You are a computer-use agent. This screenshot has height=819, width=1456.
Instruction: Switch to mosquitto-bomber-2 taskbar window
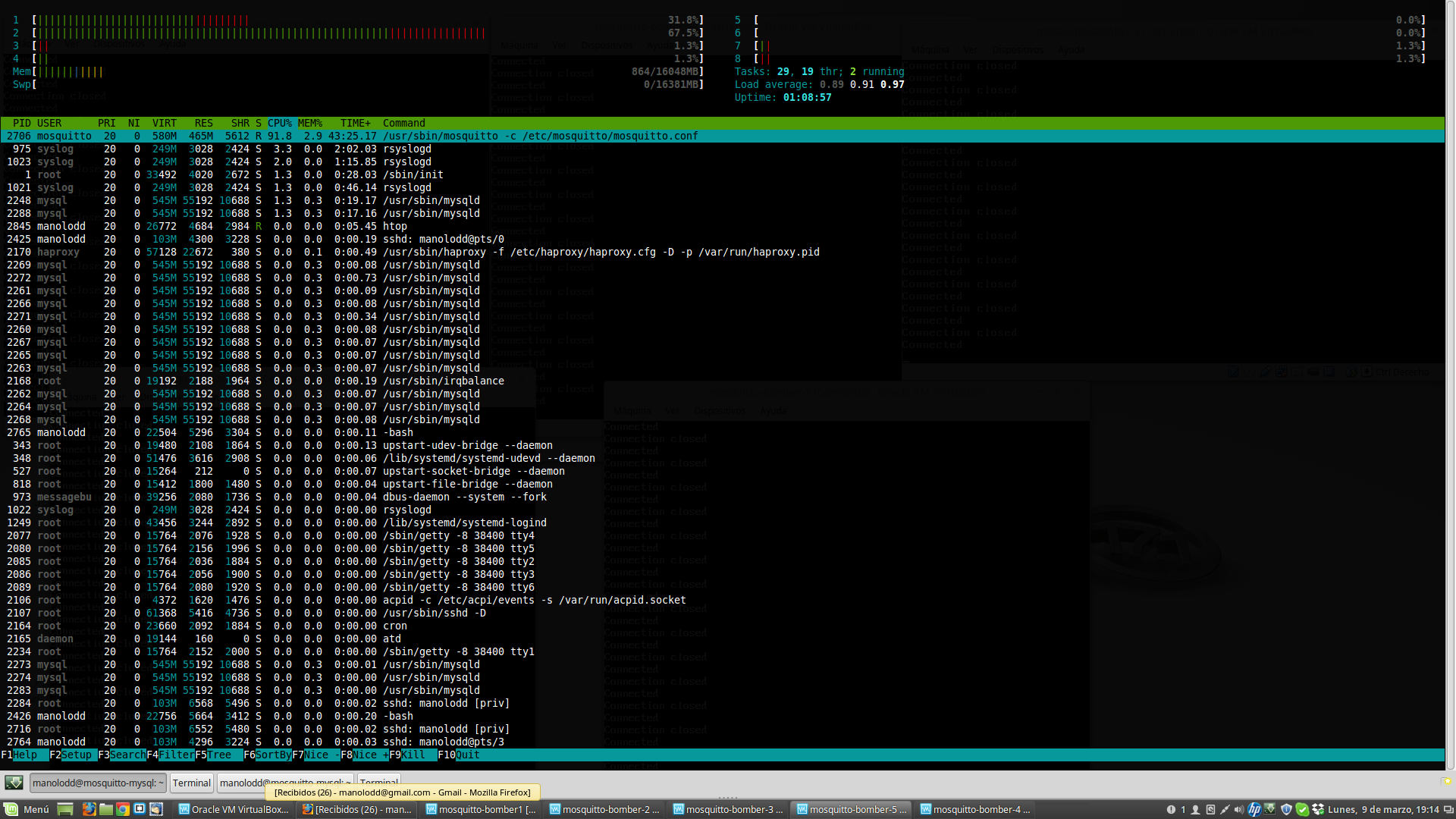(x=604, y=809)
